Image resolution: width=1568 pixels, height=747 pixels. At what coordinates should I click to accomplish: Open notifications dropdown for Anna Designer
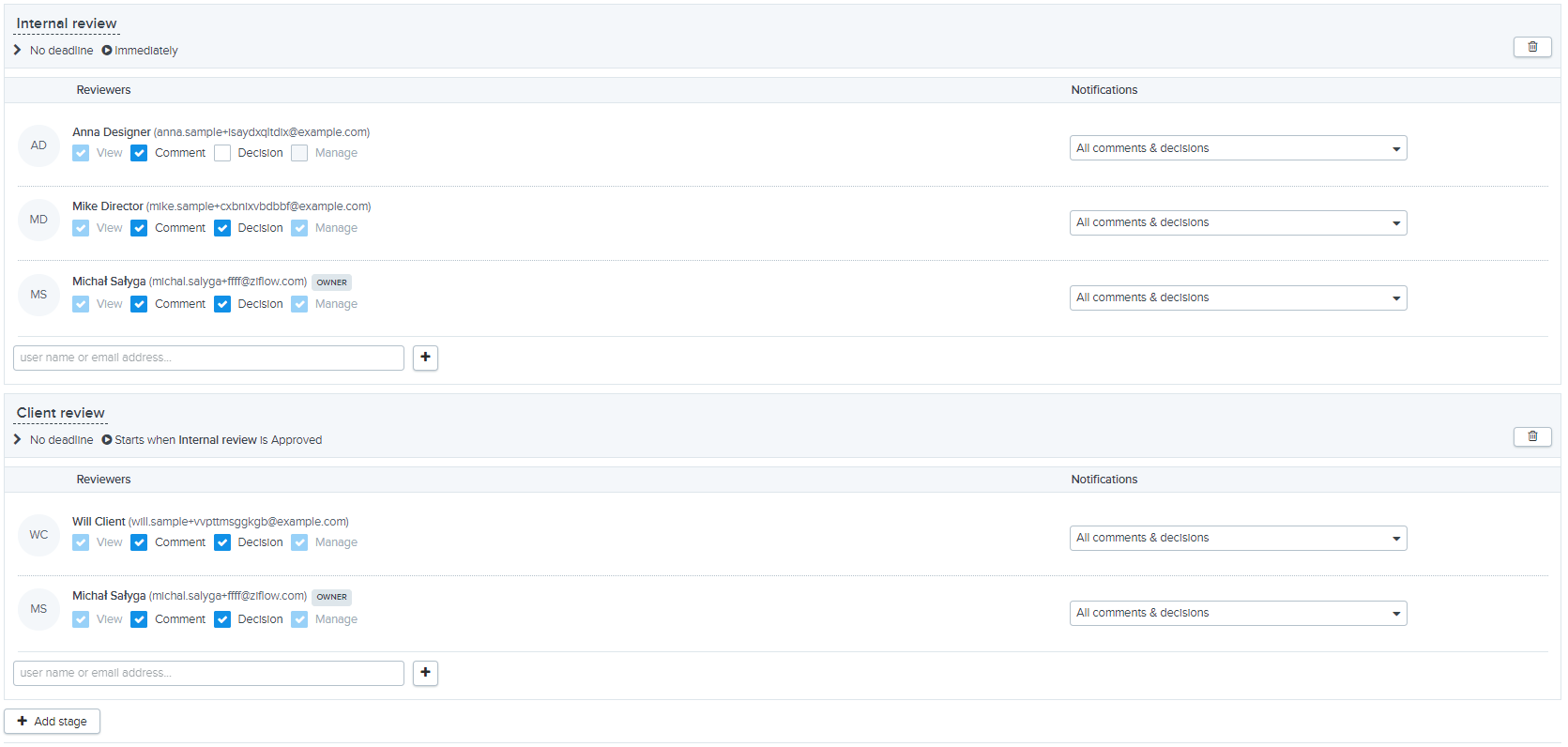click(1237, 148)
